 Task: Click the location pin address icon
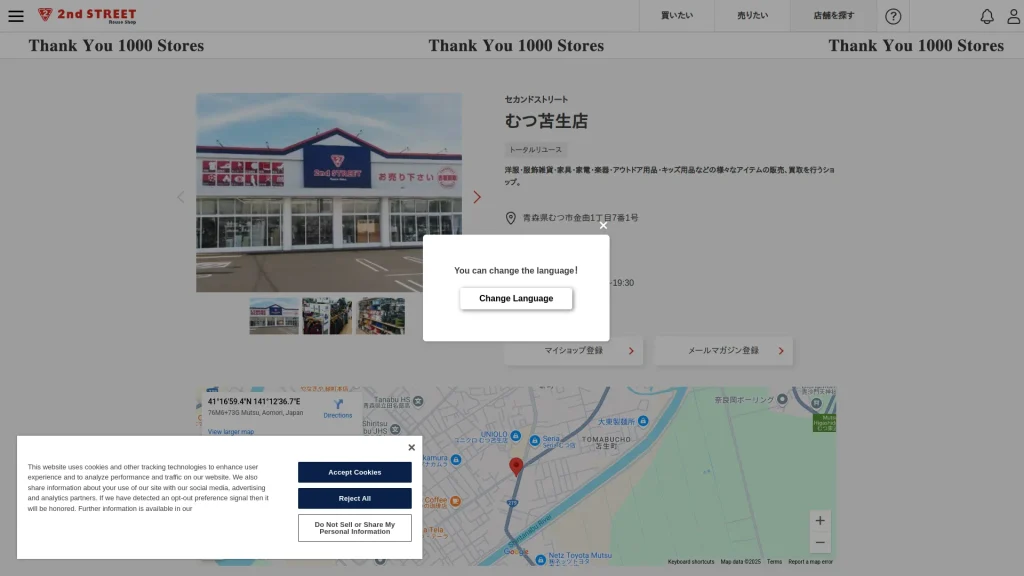click(511, 218)
